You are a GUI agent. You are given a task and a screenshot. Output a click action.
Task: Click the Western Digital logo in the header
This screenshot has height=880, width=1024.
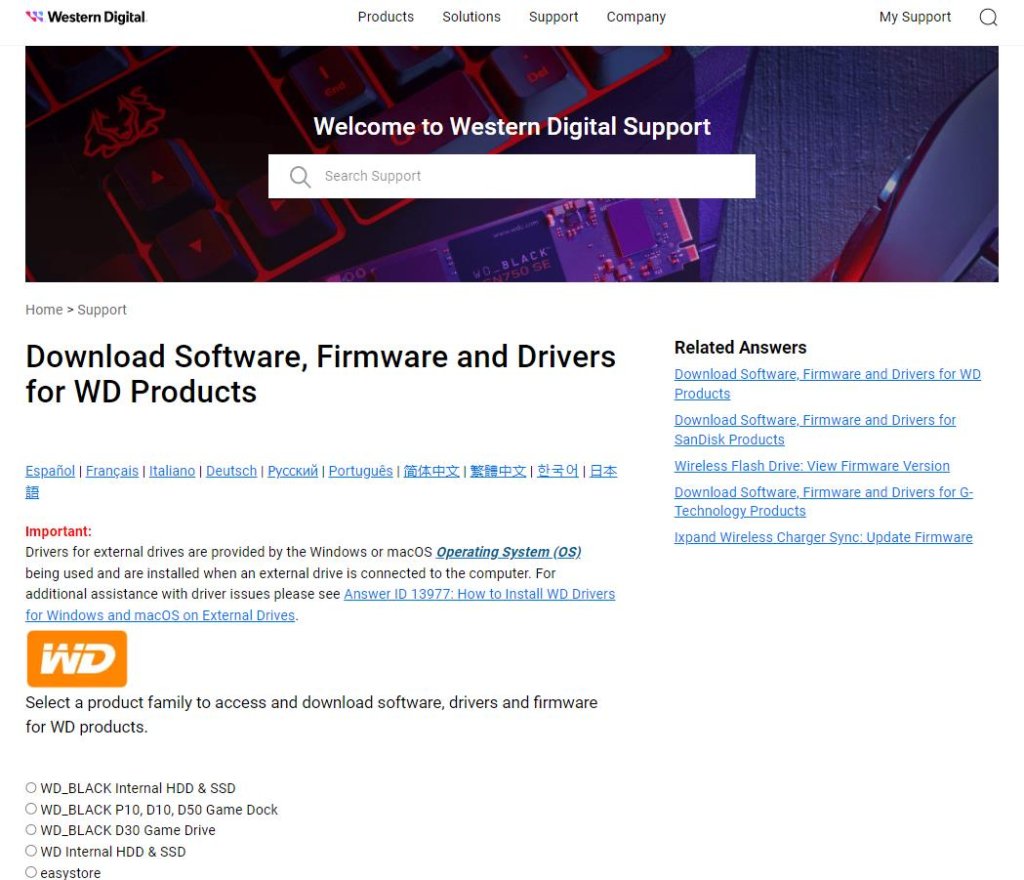[85, 16]
